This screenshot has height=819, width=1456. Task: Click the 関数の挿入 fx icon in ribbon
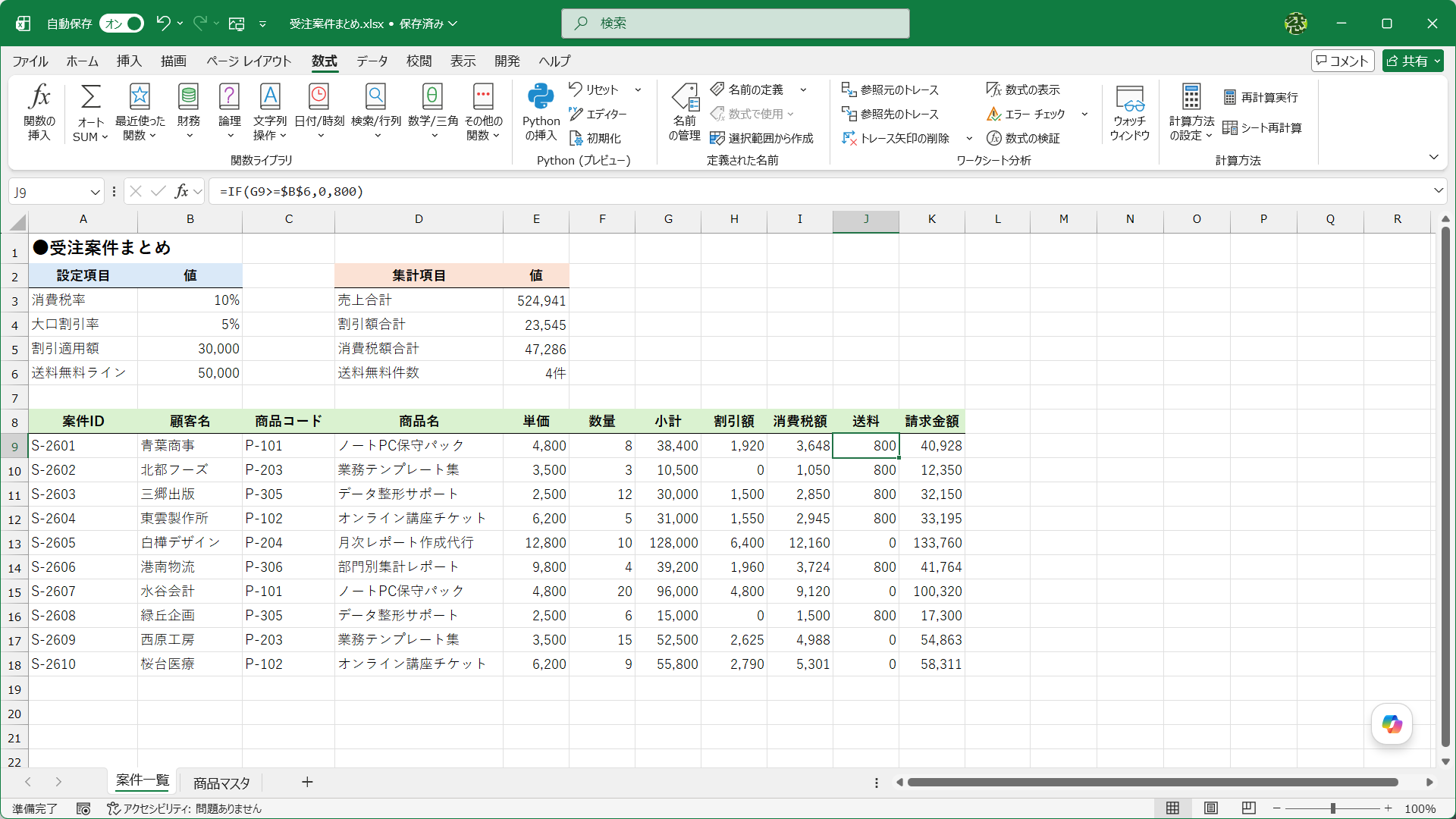39,112
